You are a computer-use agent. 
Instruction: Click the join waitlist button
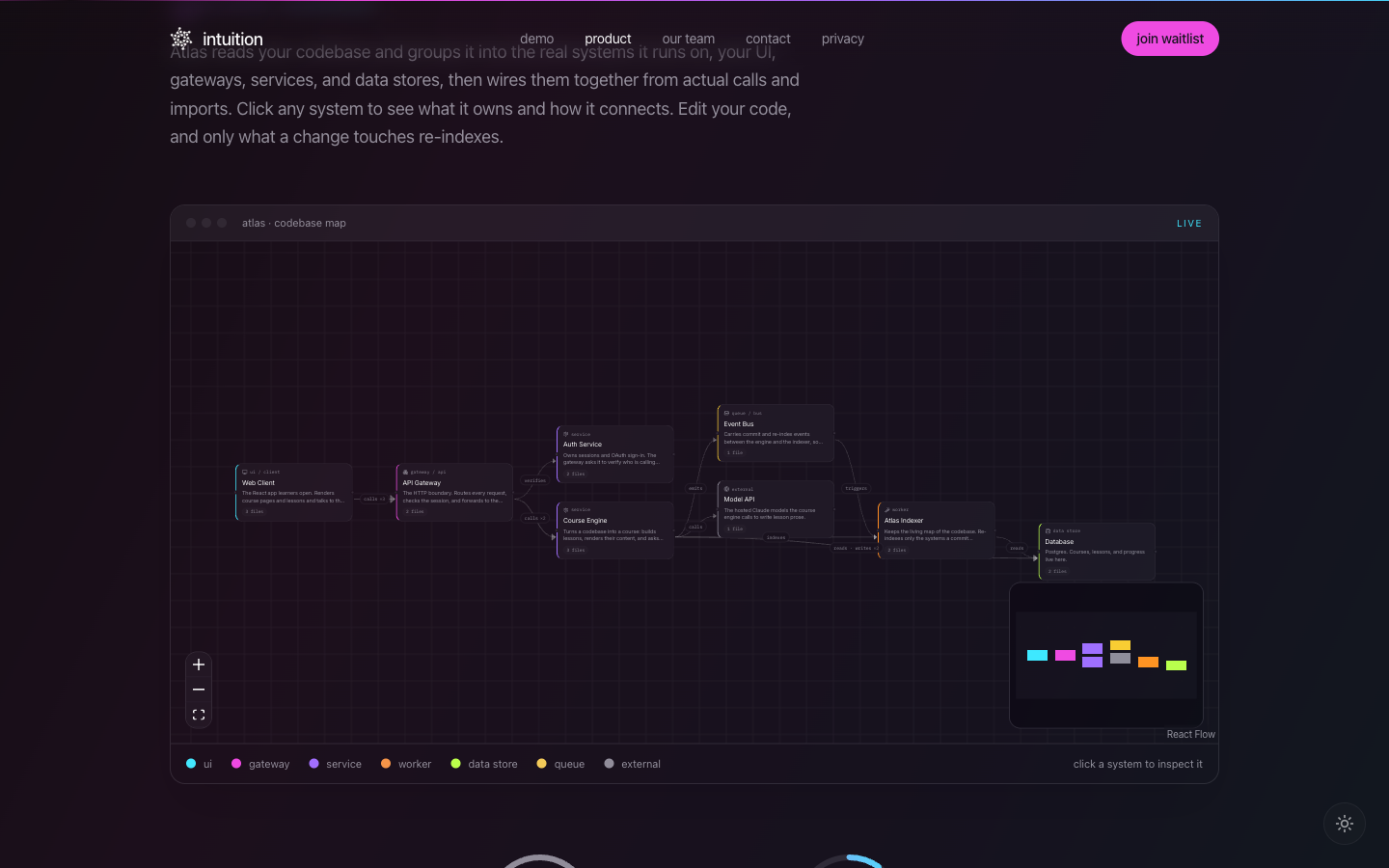pos(1170,39)
